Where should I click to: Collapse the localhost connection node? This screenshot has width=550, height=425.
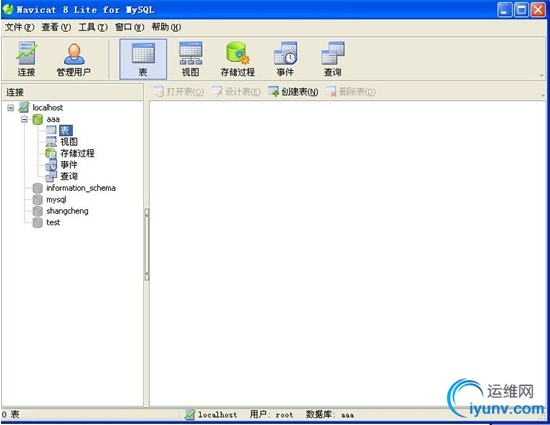click(11, 108)
